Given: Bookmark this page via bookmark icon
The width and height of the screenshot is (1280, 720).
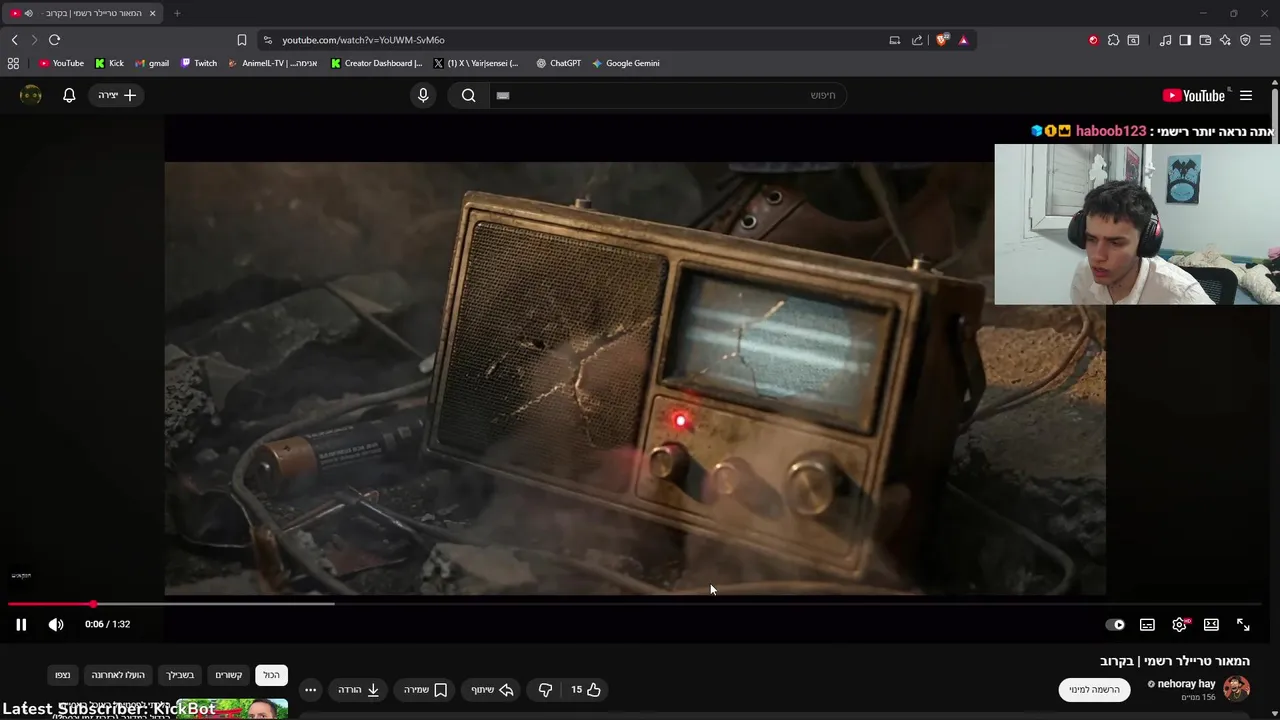Looking at the screenshot, I should [x=242, y=40].
